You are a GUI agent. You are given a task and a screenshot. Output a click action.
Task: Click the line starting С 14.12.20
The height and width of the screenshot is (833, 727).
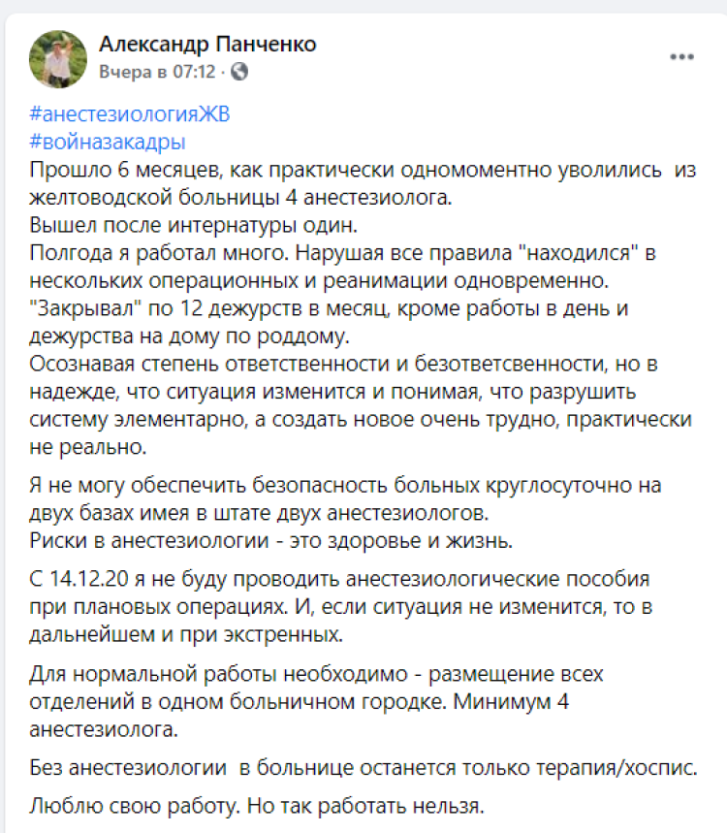(x=340, y=579)
